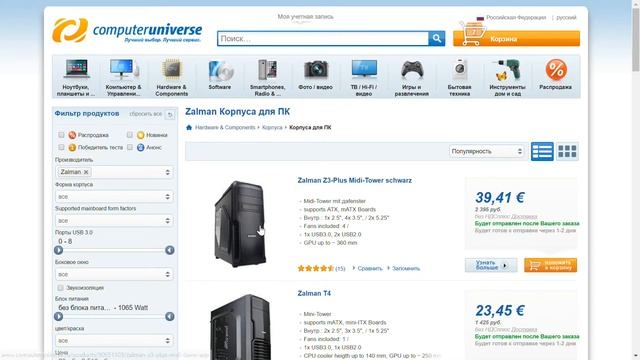Click the search magnifier button
This screenshot has width=640, height=360.
437,38
